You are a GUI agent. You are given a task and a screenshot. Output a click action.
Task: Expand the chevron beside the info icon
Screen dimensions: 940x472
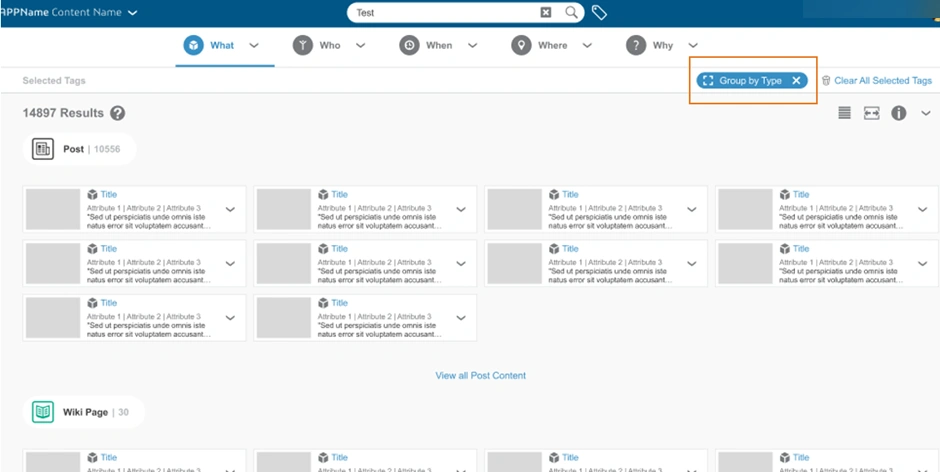pos(926,113)
